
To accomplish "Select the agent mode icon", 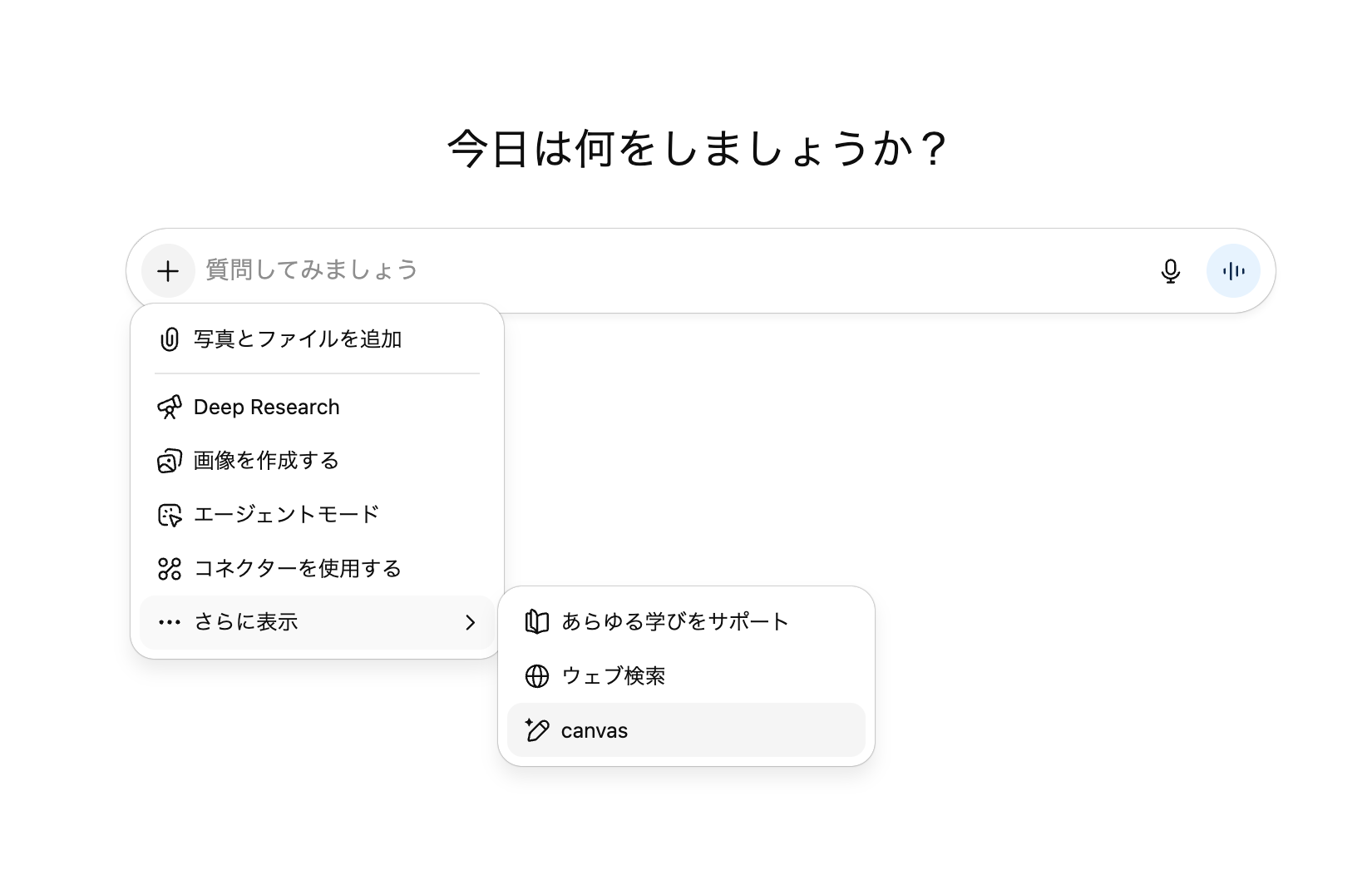I will point(170,514).
